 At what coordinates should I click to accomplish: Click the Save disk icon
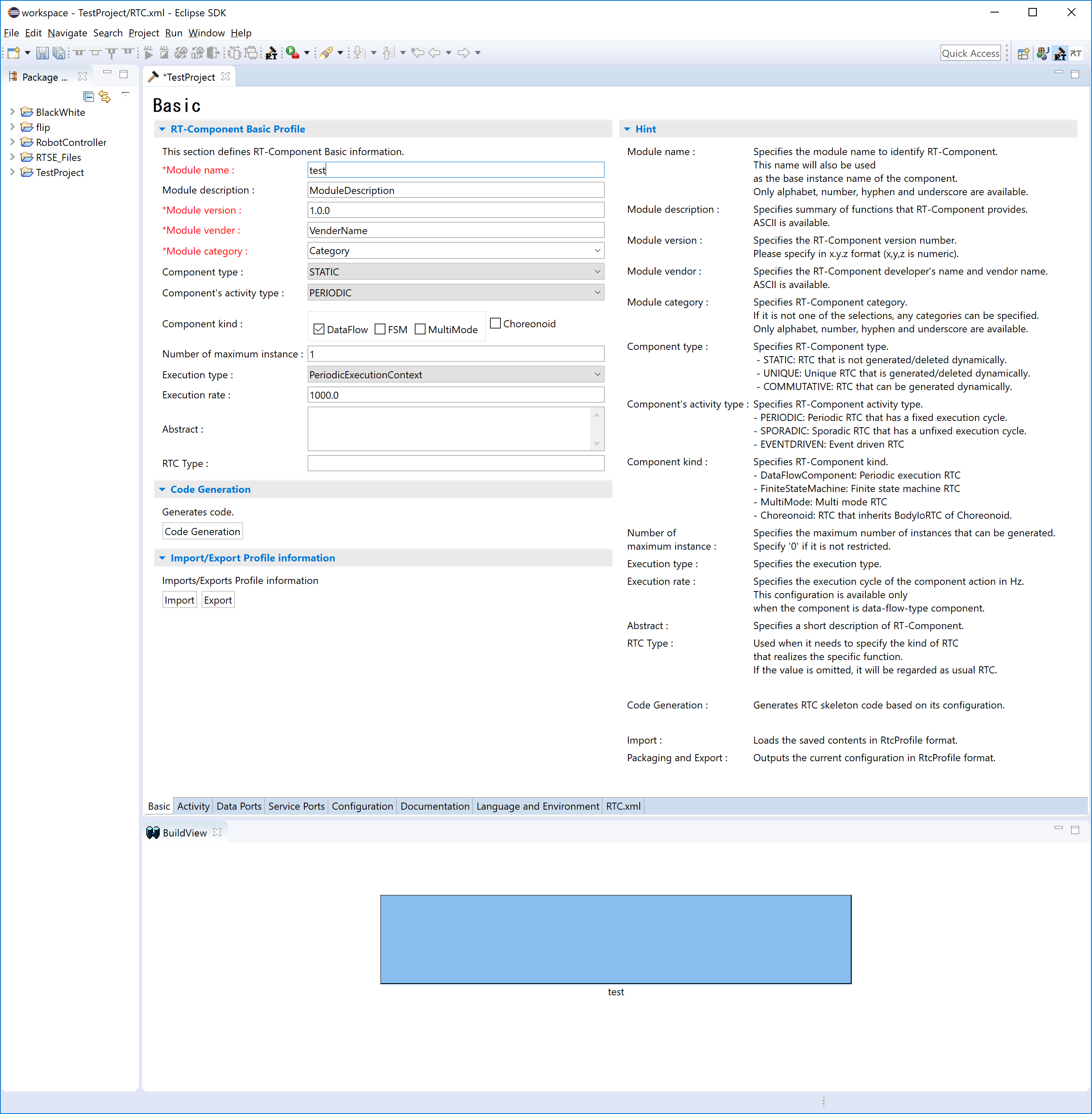pos(42,54)
